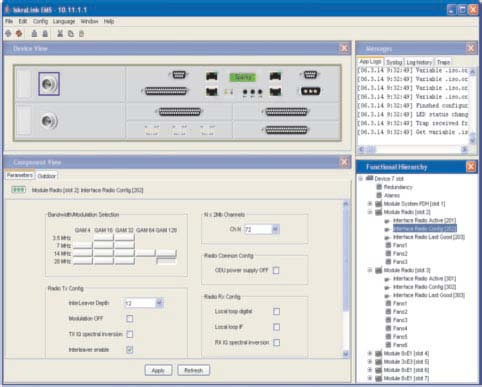Image resolution: width=482 pixels, height=387 pixels.
Task: Click the green status icon beside Module Radio [slot 2] header
Action: coord(19,190)
